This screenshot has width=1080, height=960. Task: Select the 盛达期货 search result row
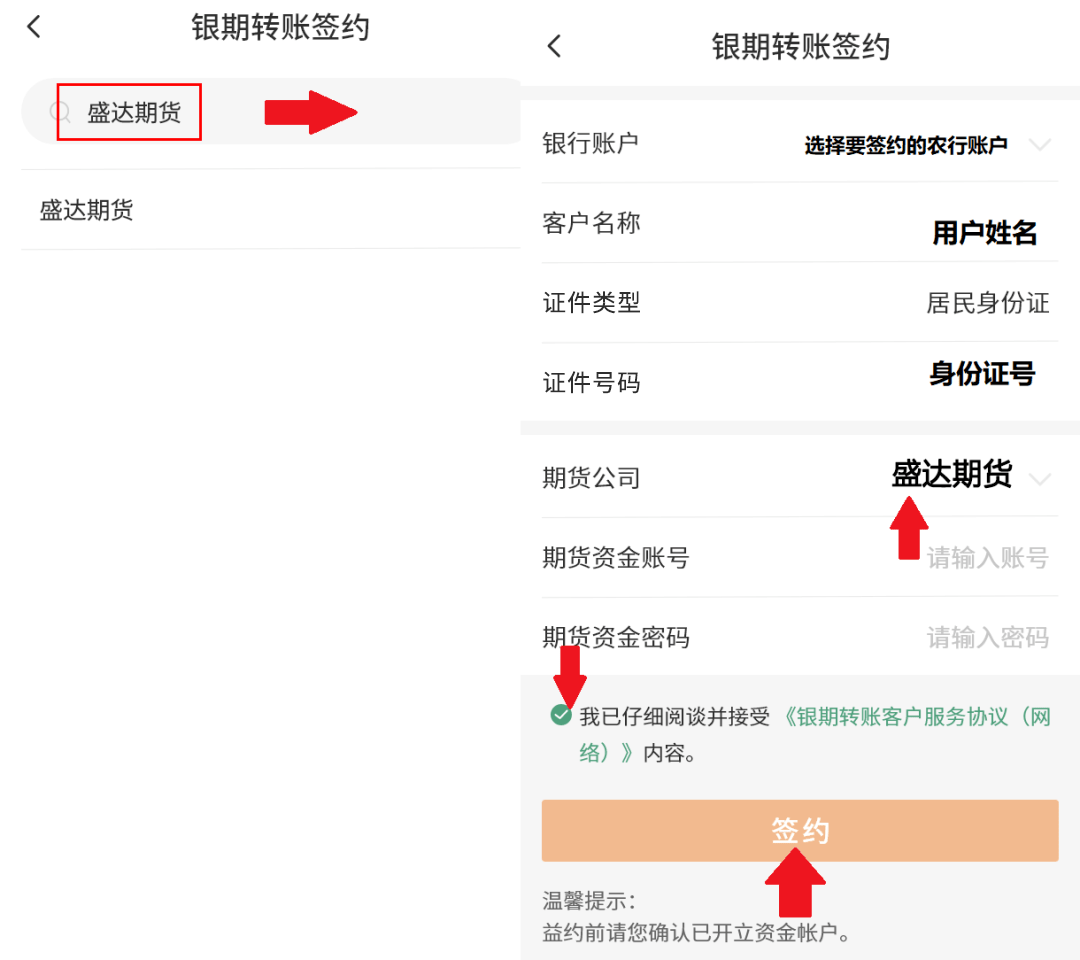pos(271,209)
